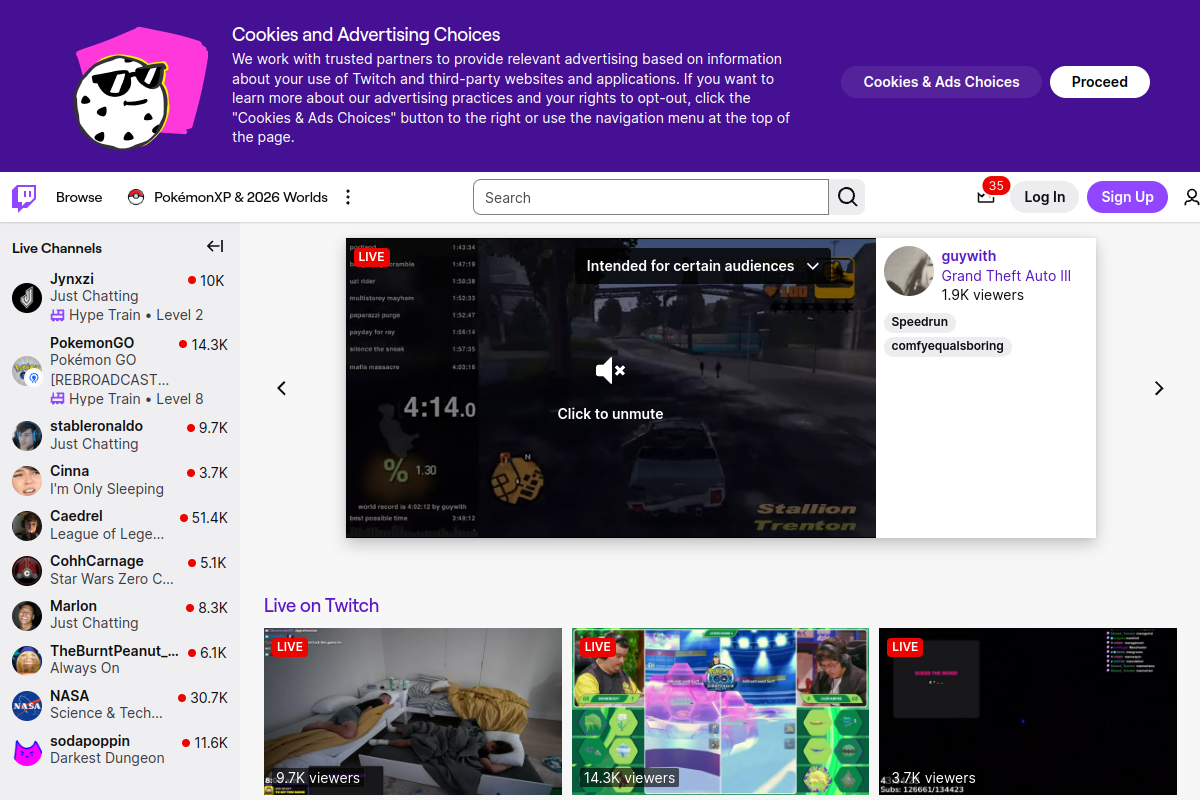Open the Twitch home logo
The width and height of the screenshot is (1200, 800).
(24, 197)
